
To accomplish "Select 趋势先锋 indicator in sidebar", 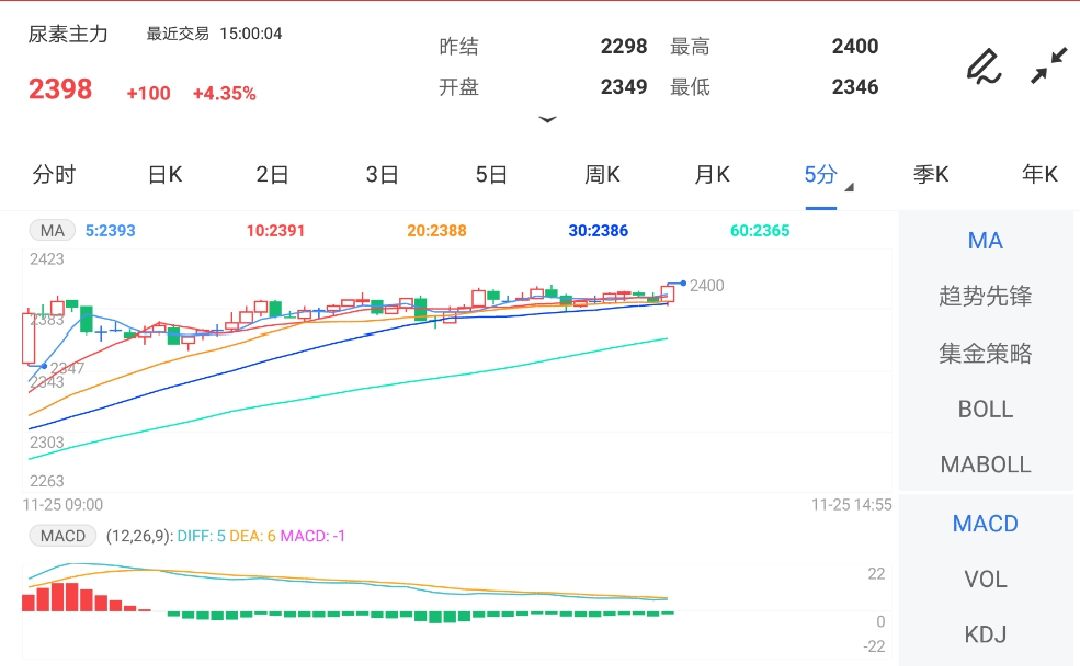I will click(985, 296).
